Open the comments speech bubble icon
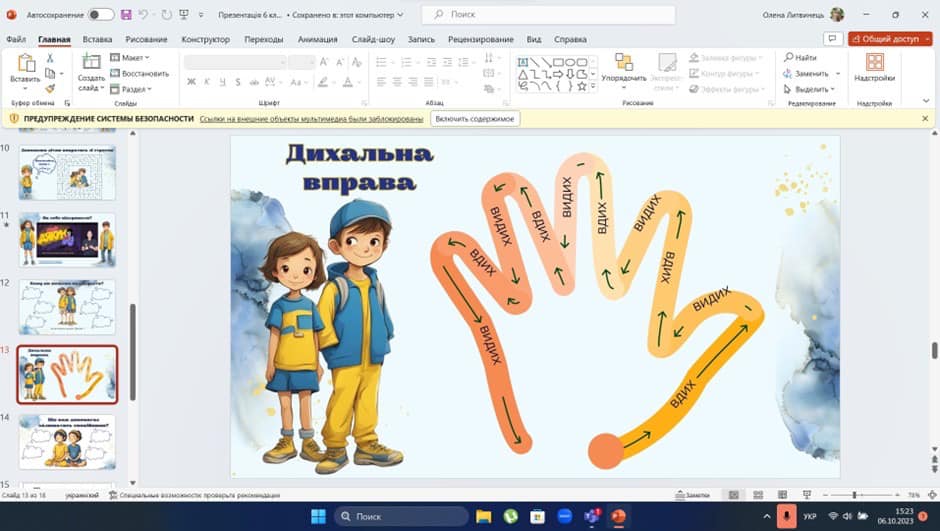 [x=832, y=39]
